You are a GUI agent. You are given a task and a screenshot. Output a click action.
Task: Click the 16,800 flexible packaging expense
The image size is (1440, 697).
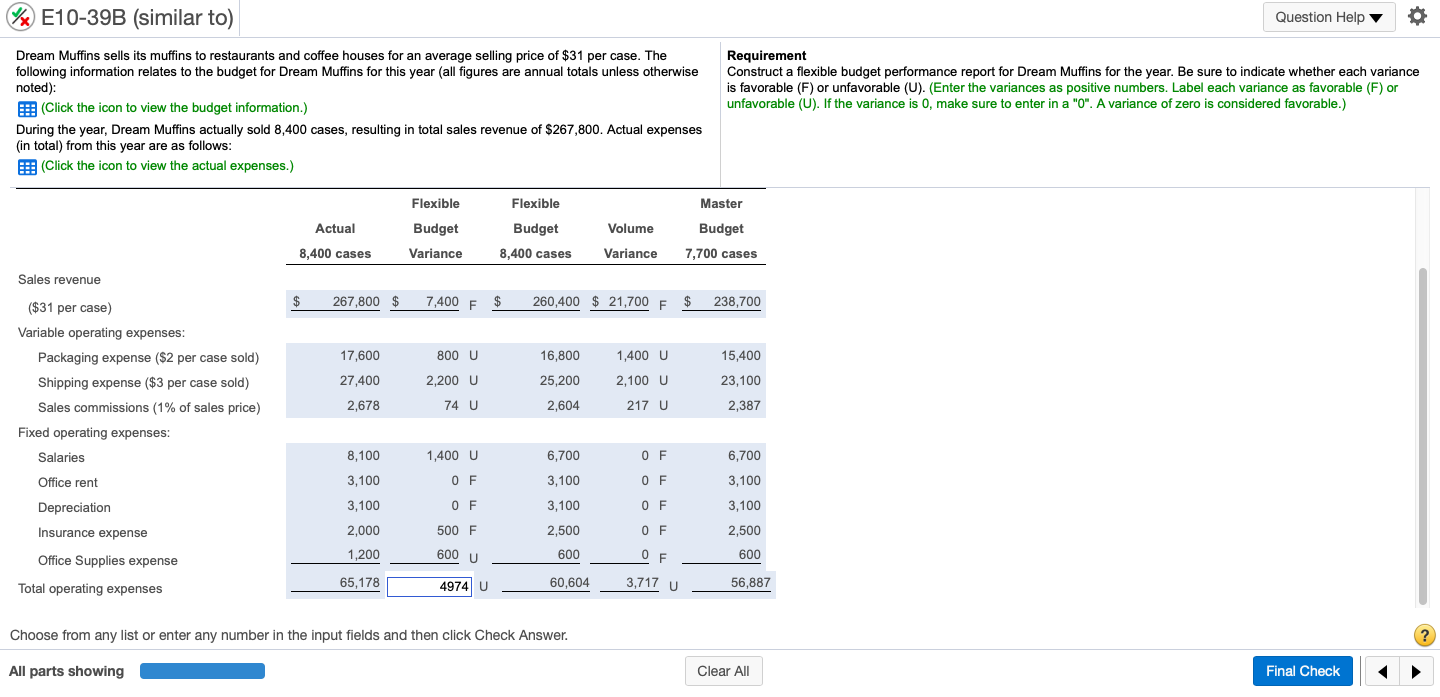click(x=560, y=356)
